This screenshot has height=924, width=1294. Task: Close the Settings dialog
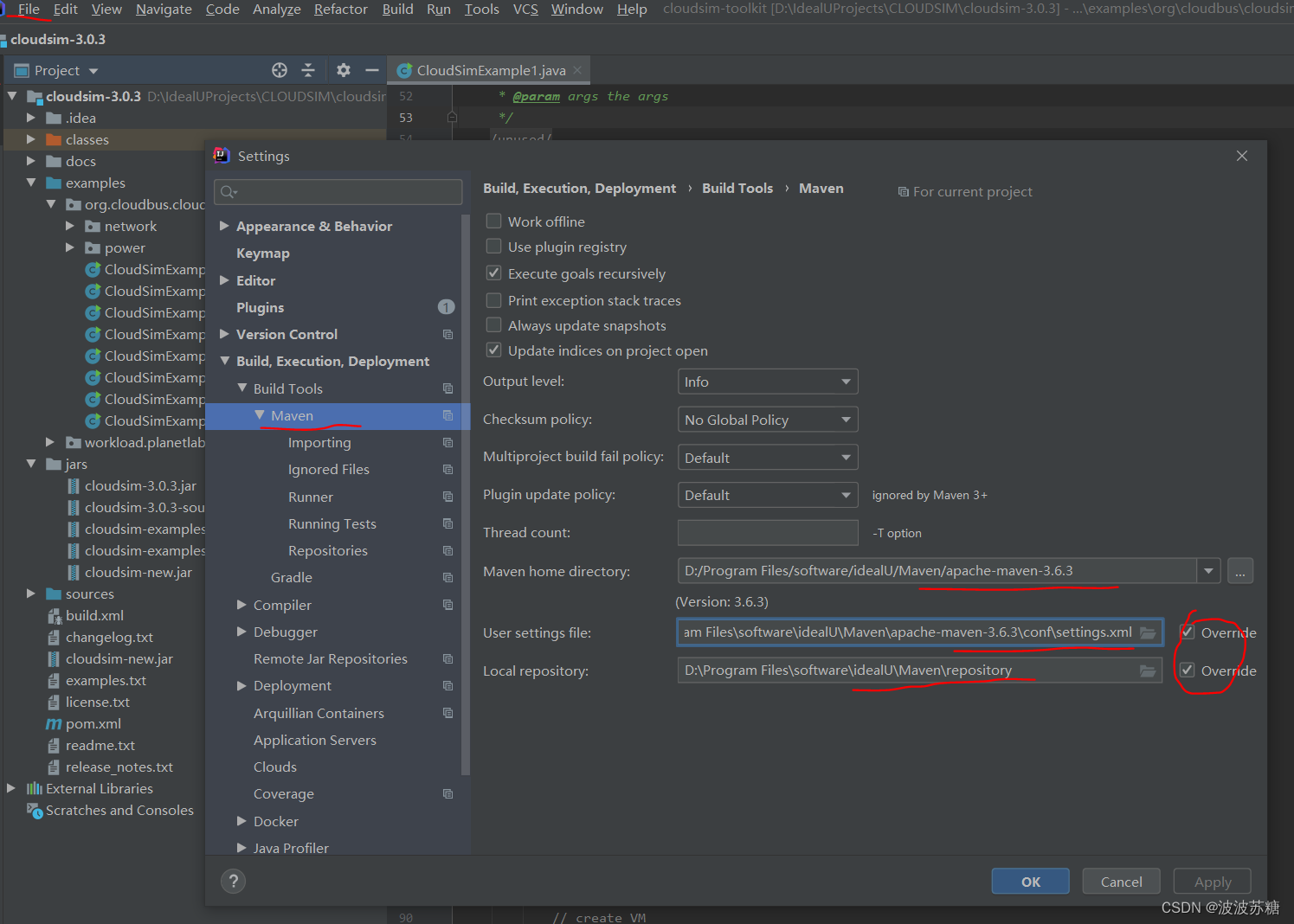click(x=1242, y=156)
